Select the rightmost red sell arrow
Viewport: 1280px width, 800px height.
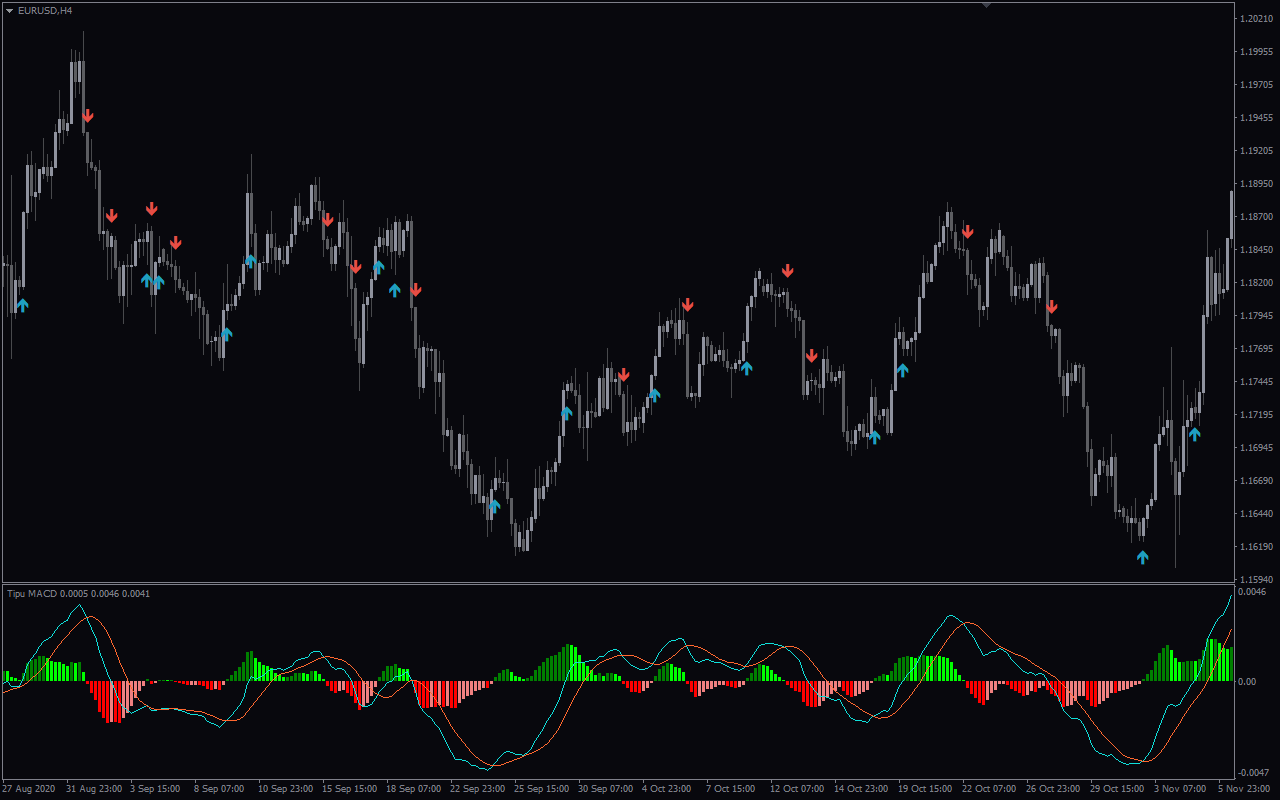1051,307
